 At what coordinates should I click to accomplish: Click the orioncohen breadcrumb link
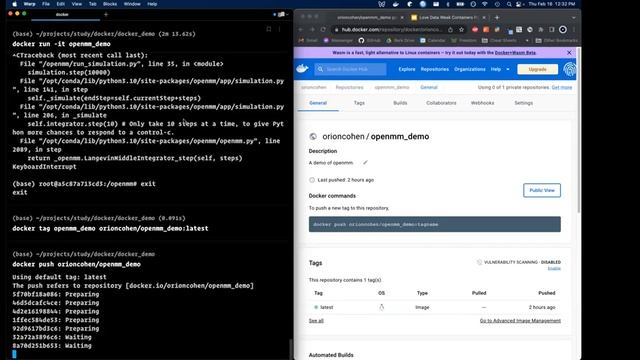pyautogui.click(x=314, y=87)
